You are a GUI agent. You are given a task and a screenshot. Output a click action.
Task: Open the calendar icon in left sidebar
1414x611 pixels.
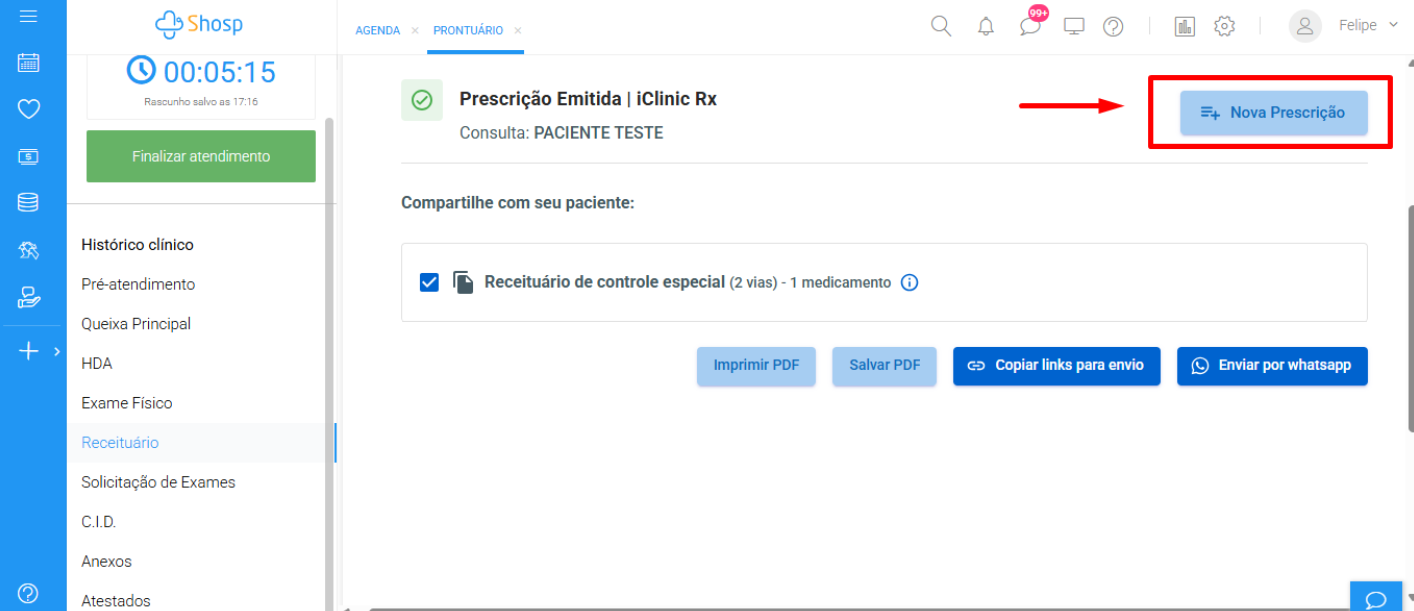coord(28,63)
